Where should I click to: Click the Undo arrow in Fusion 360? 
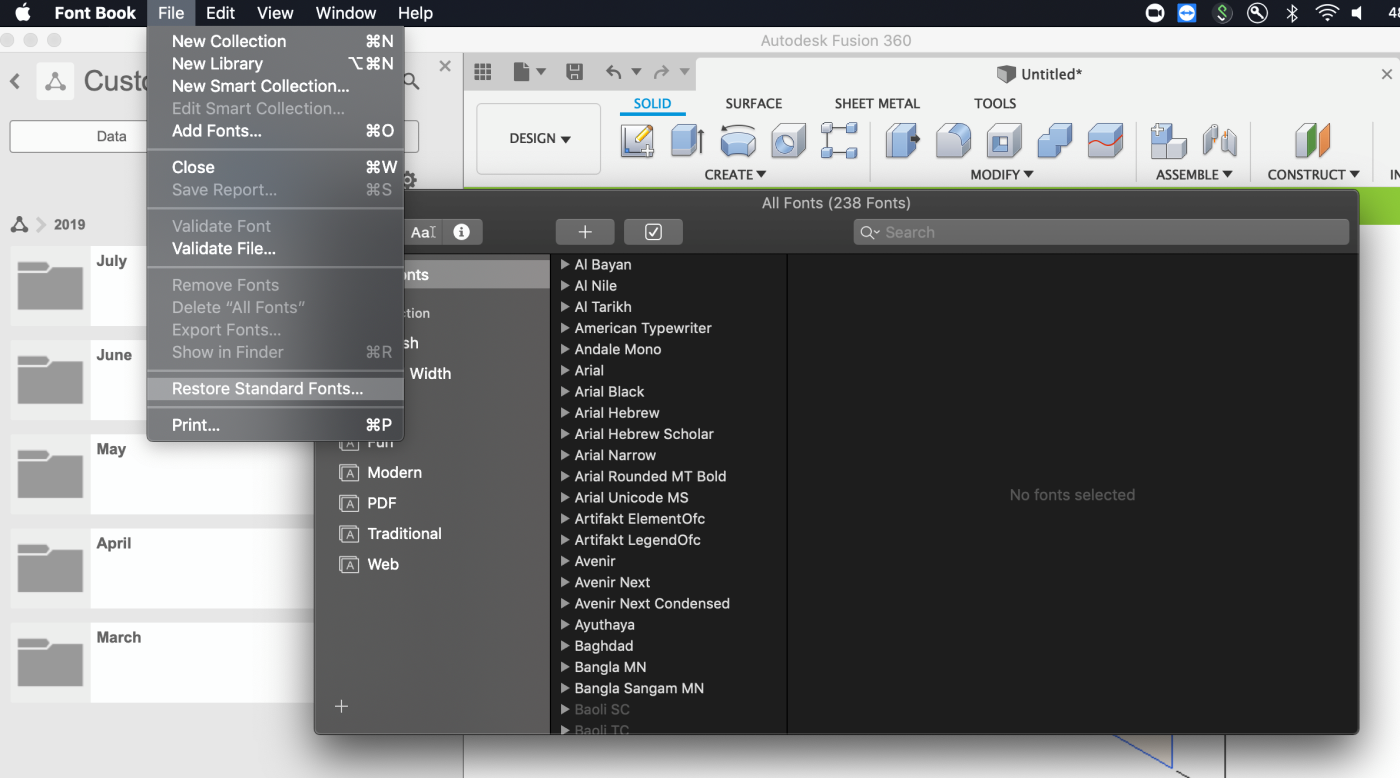click(613, 71)
